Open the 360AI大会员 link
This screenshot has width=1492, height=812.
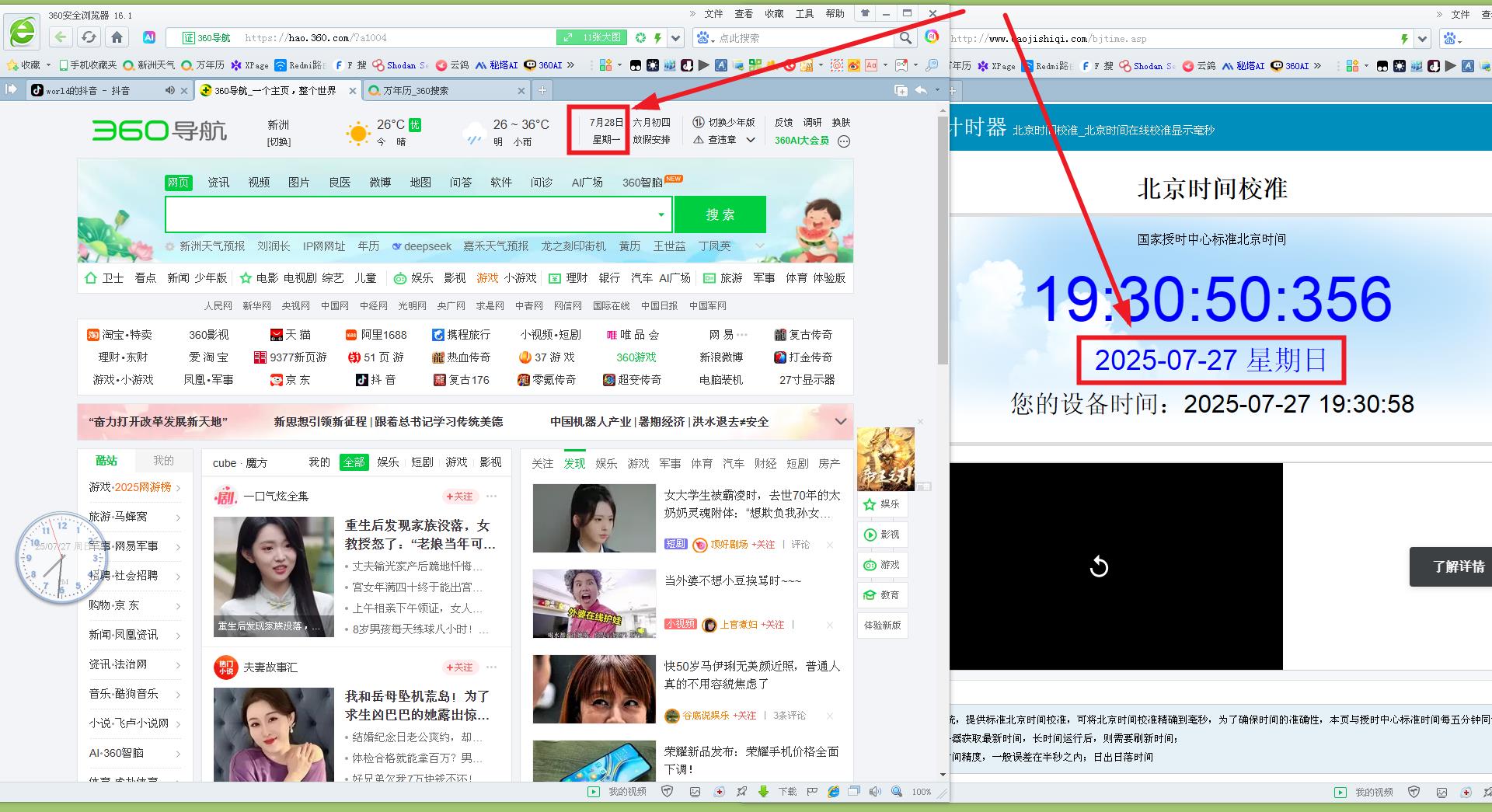tap(802, 141)
